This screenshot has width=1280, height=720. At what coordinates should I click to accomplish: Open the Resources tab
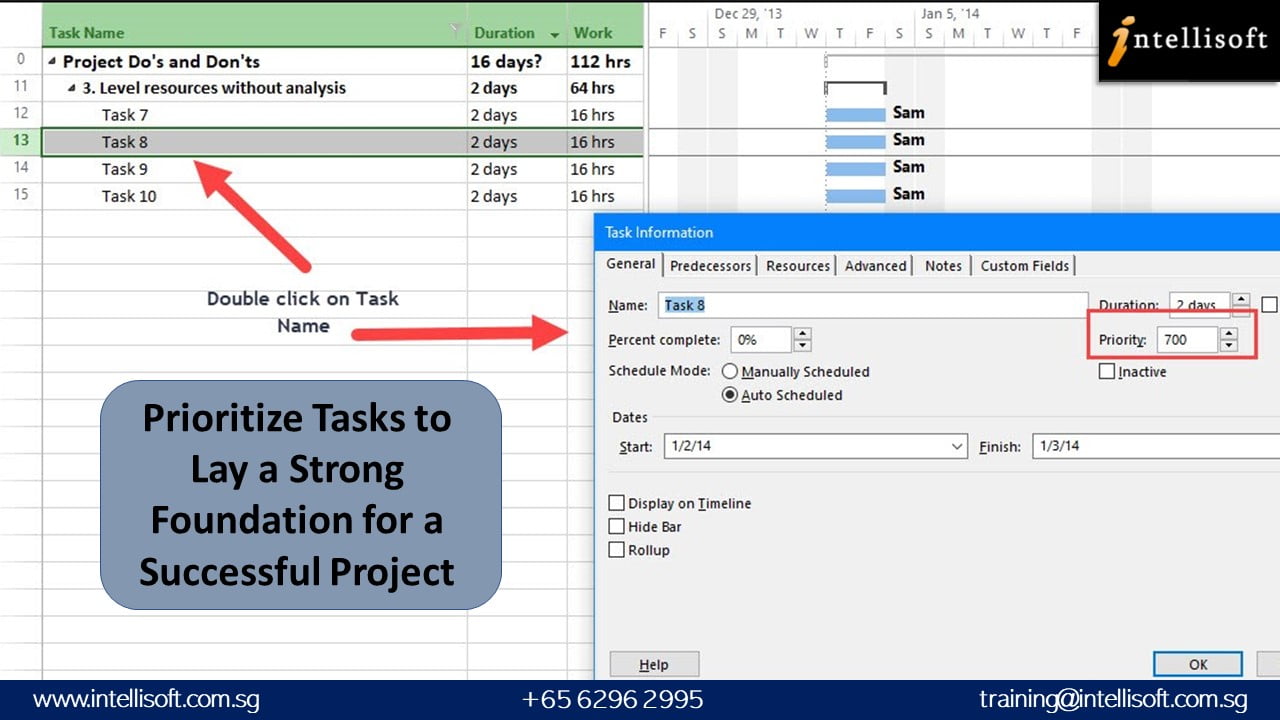tap(797, 265)
